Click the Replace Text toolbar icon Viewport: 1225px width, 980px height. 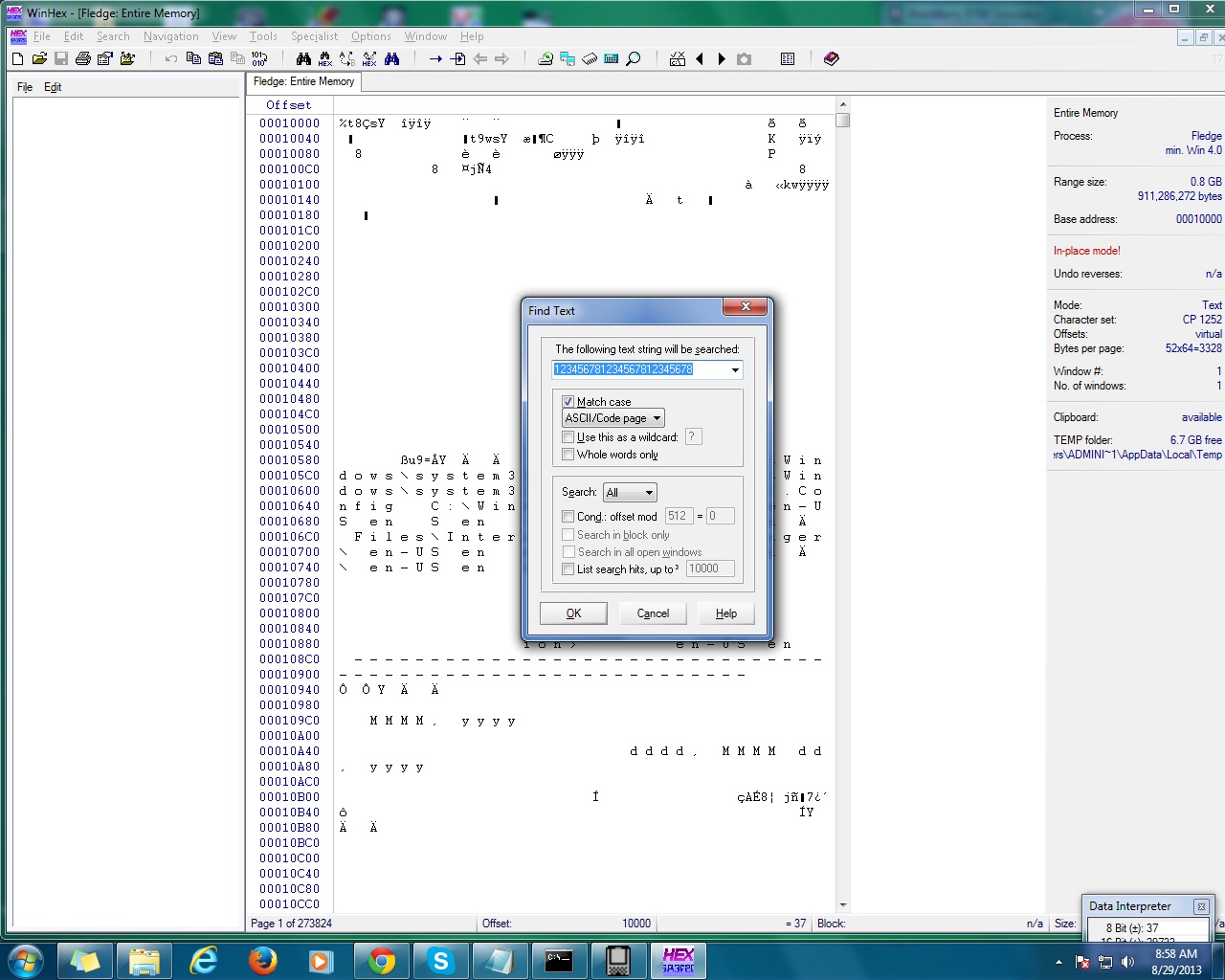coord(347,58)
